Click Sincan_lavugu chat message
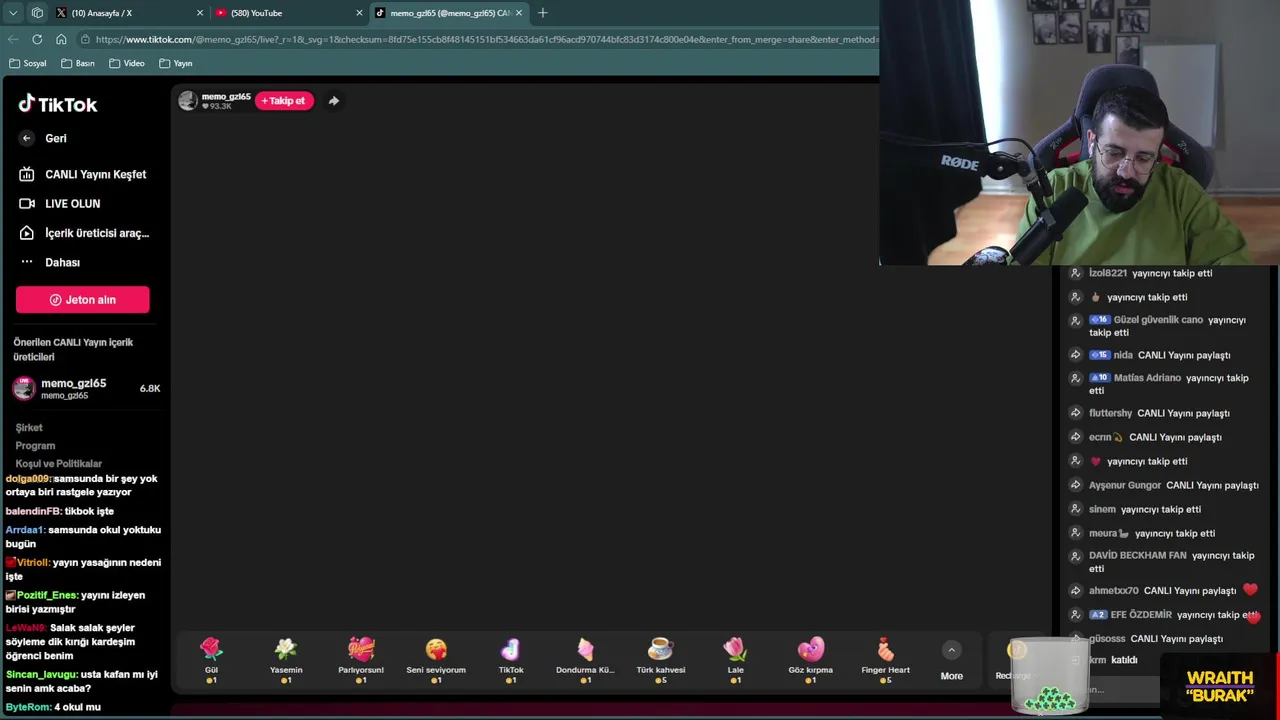The image size is (1280, 720). pyautogui.click(x=84, y=681)
